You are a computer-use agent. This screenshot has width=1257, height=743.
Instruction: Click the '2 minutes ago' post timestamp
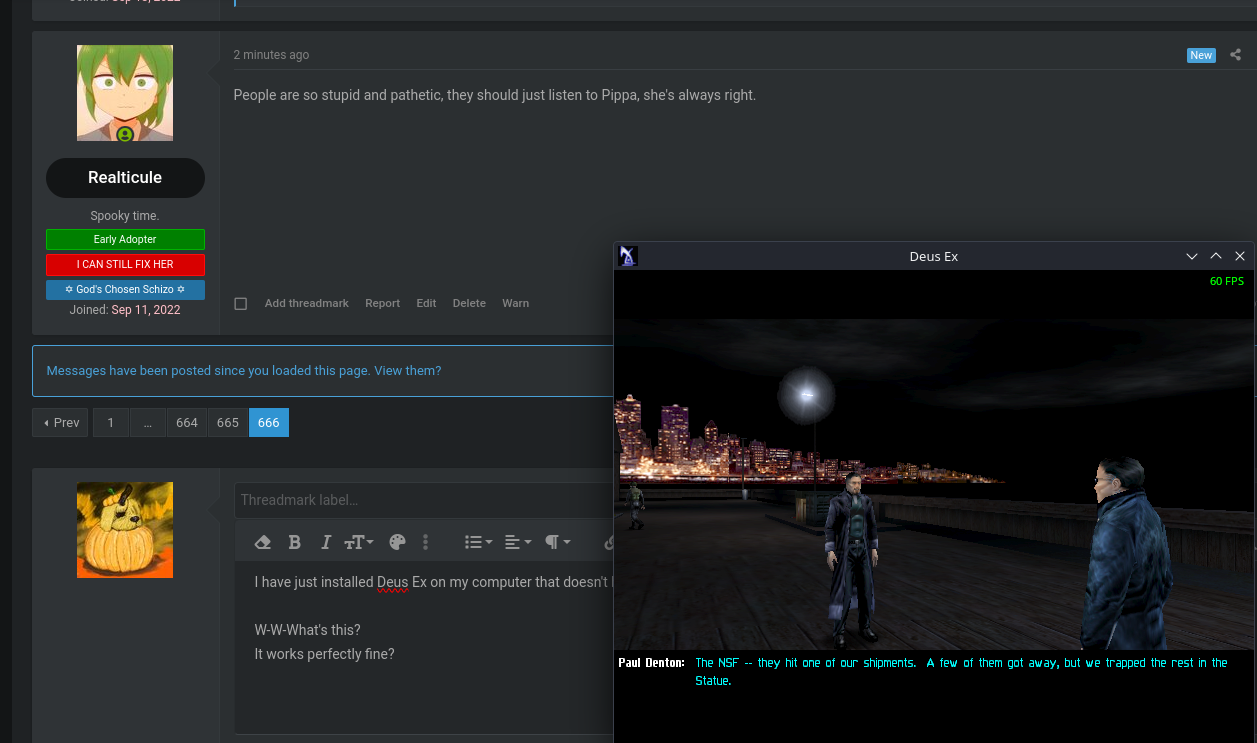tap(271, 55)
